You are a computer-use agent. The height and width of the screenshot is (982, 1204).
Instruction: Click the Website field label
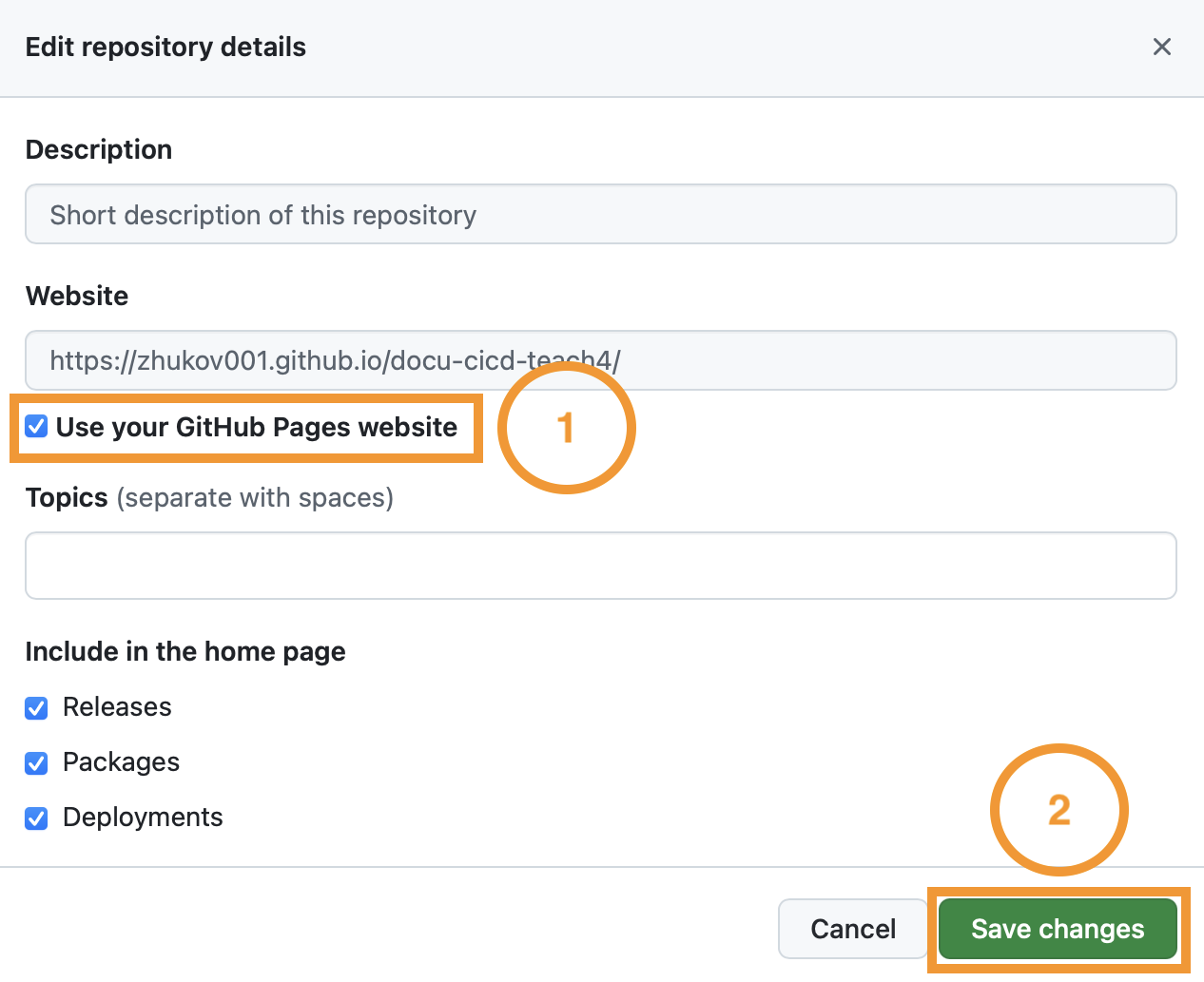coord(77,296)
